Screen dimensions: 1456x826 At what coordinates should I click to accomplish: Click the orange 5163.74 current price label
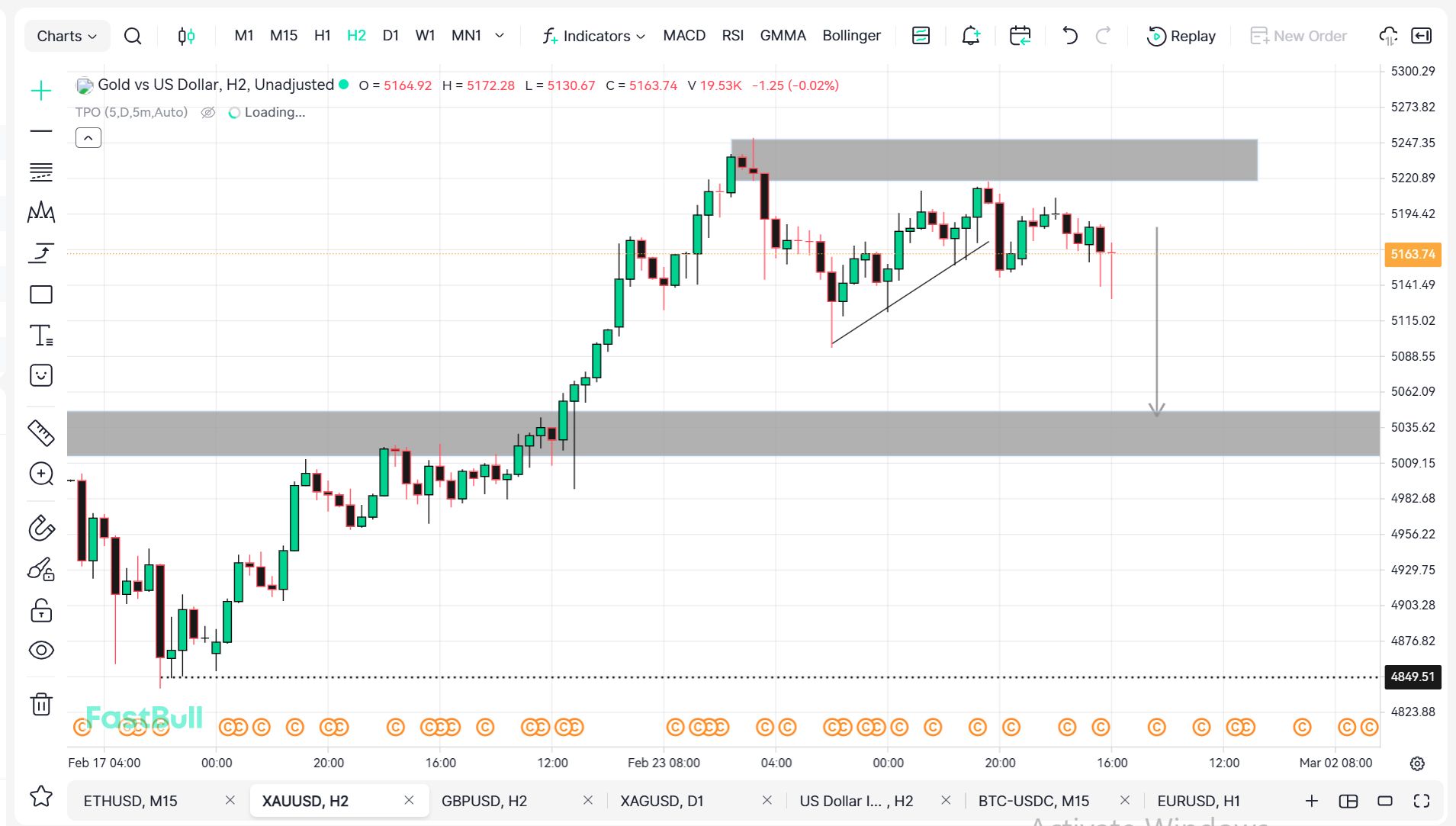point(1412,254)
